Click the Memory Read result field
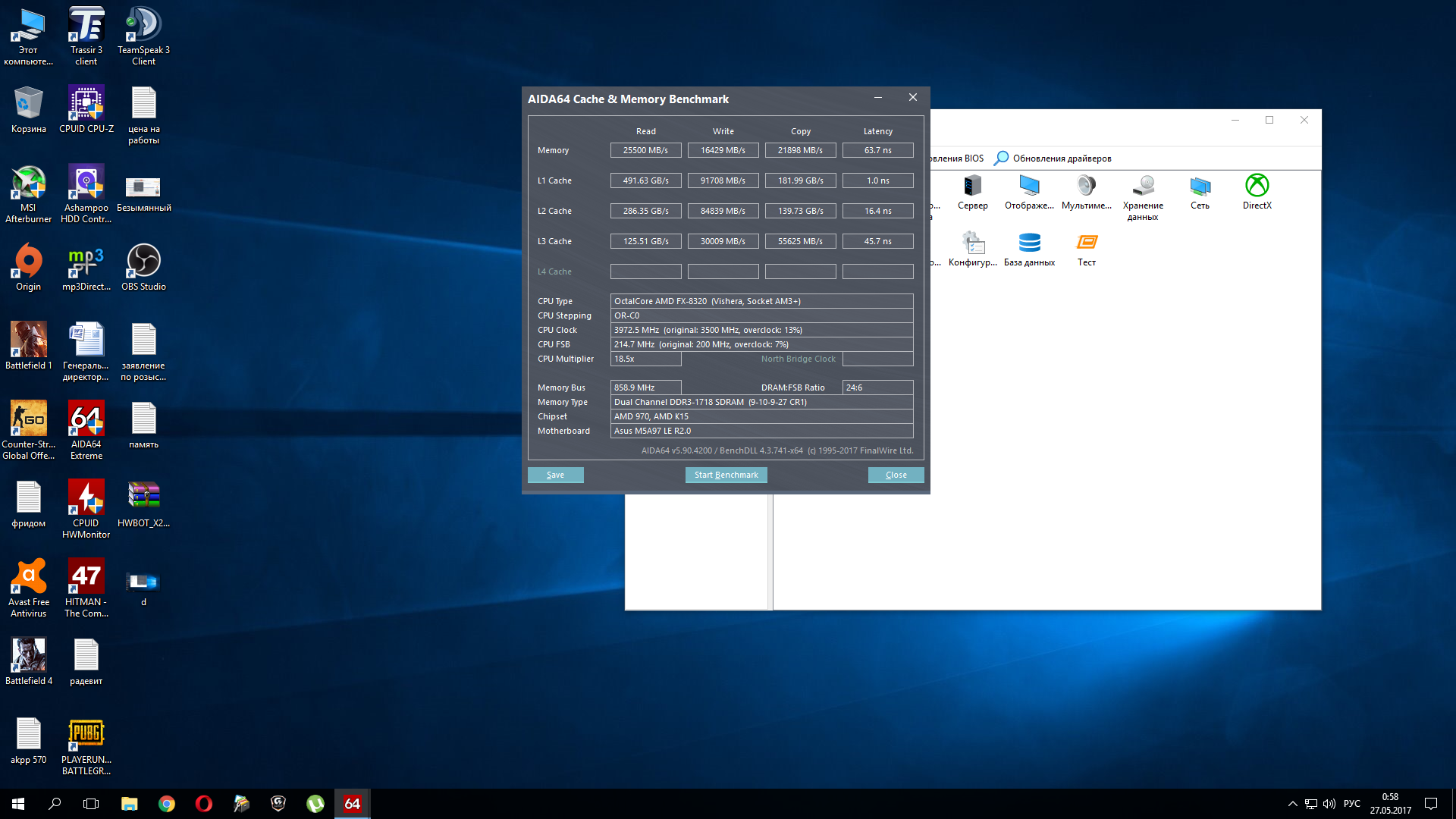Screen dimensions: 1456x819 [x=645, y=150]
